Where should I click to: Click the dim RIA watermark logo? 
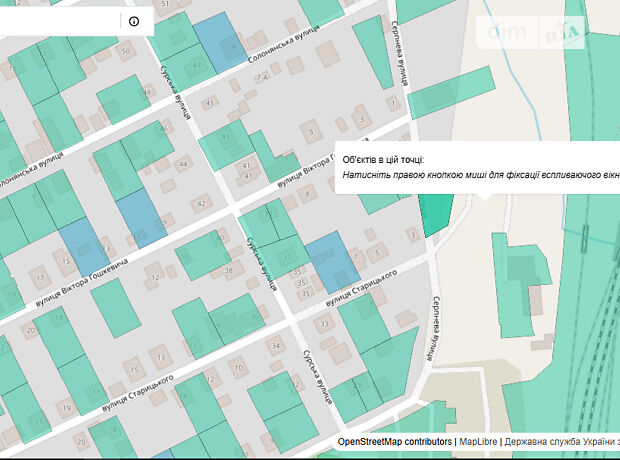[535, 33]
